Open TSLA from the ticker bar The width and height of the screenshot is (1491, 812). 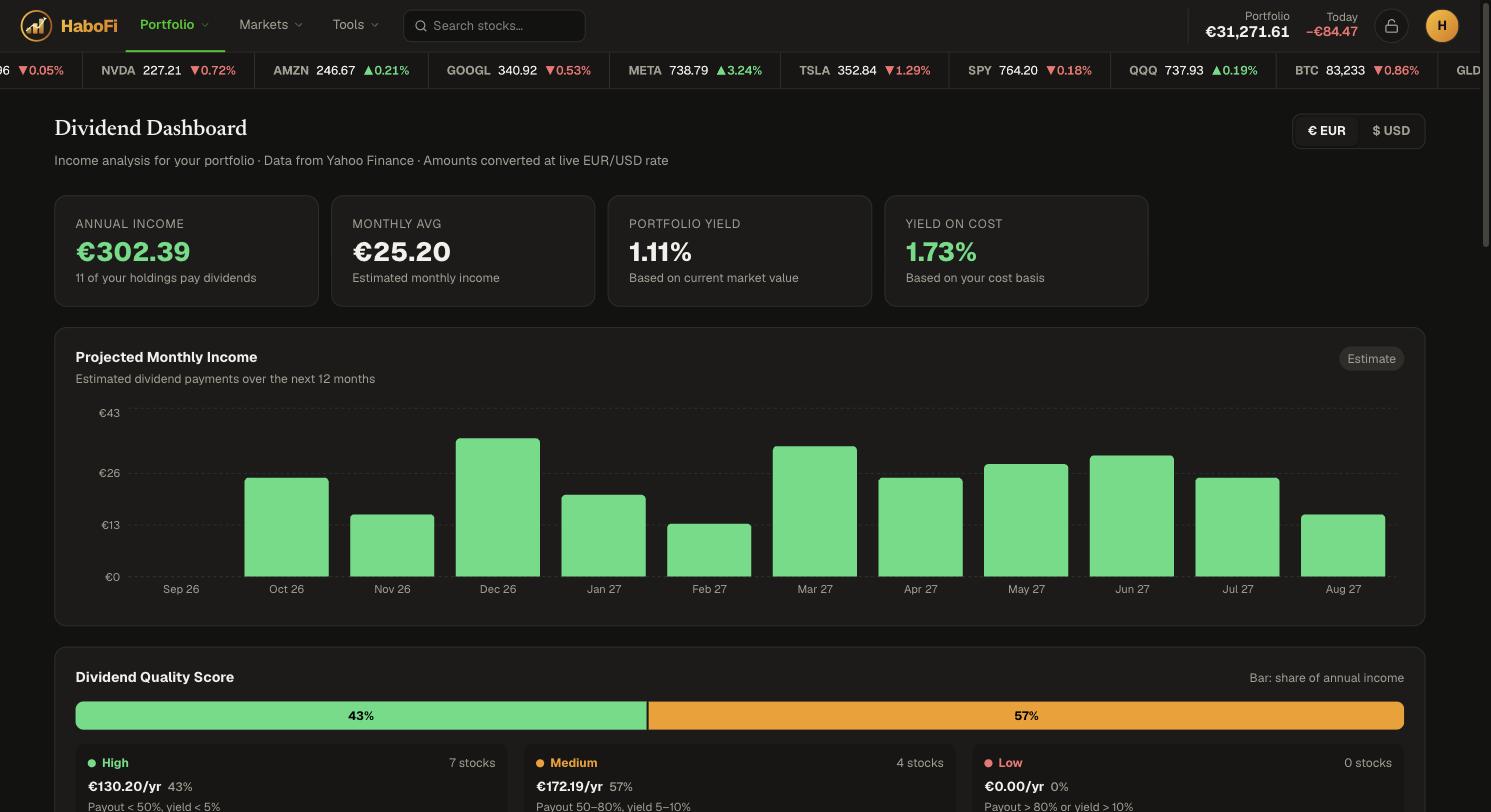(865, 71)
